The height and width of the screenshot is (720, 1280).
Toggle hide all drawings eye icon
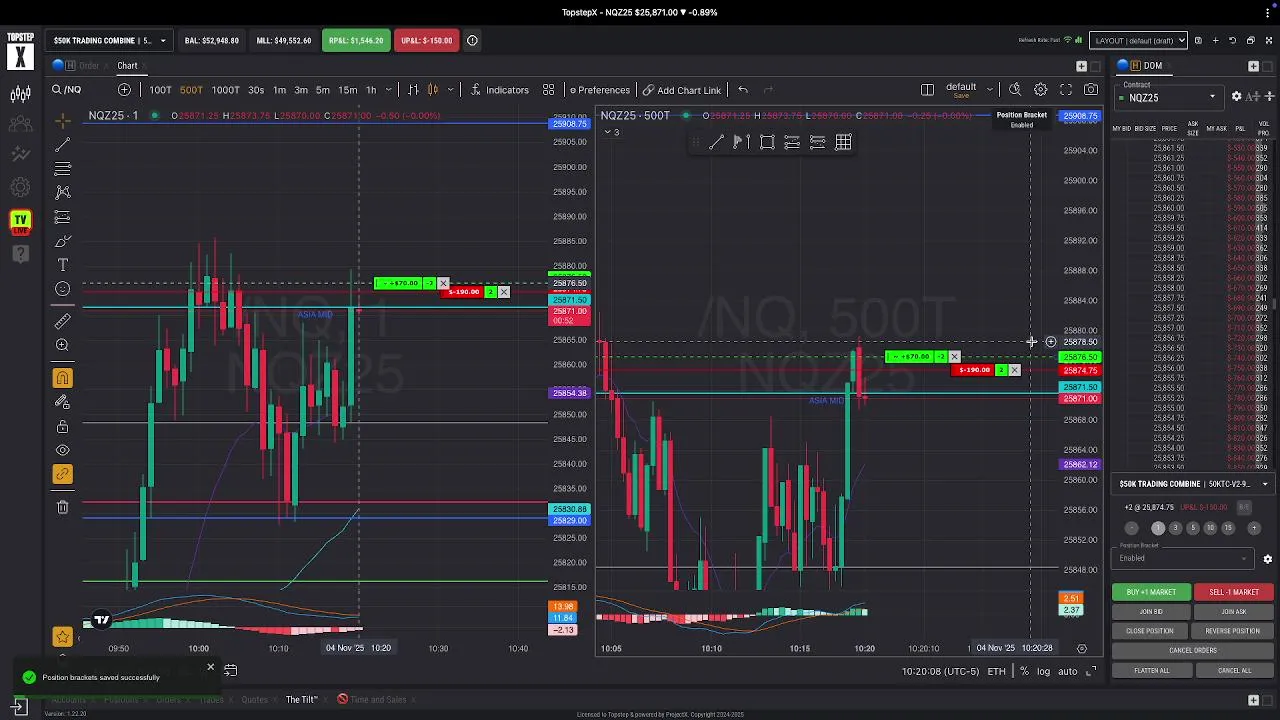point(62,451)
